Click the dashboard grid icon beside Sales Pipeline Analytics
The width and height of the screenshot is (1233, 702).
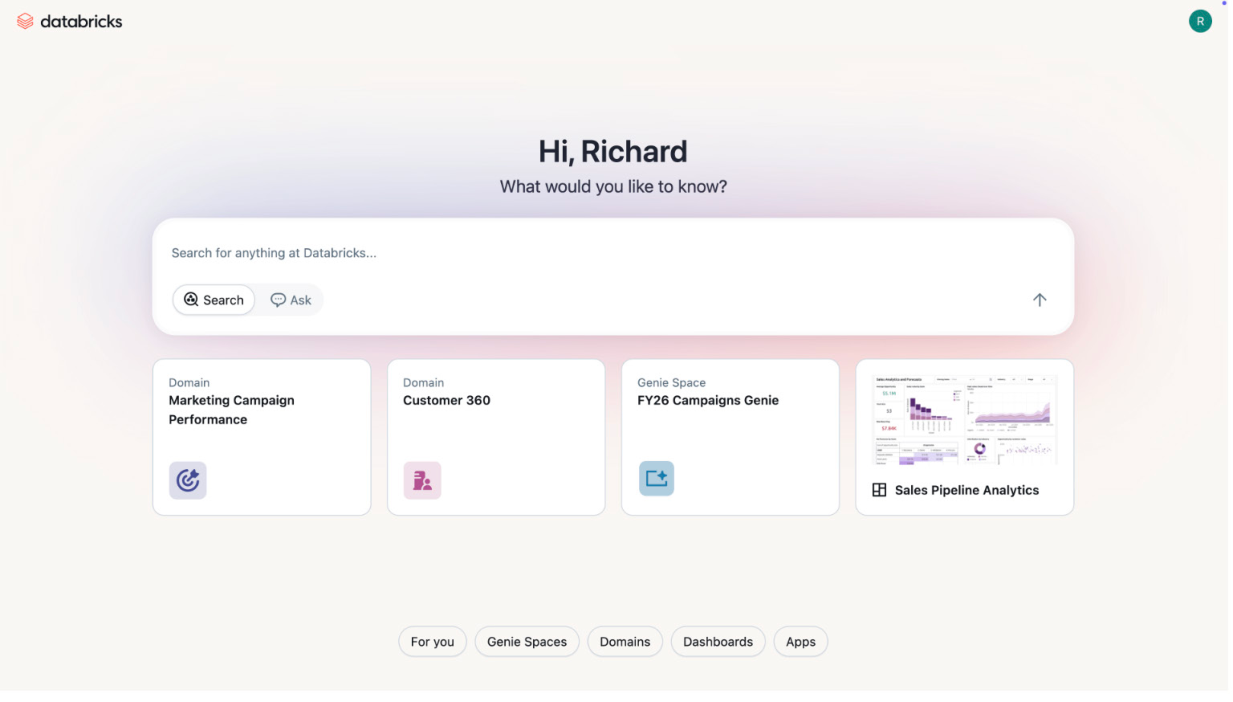(880, 490)
